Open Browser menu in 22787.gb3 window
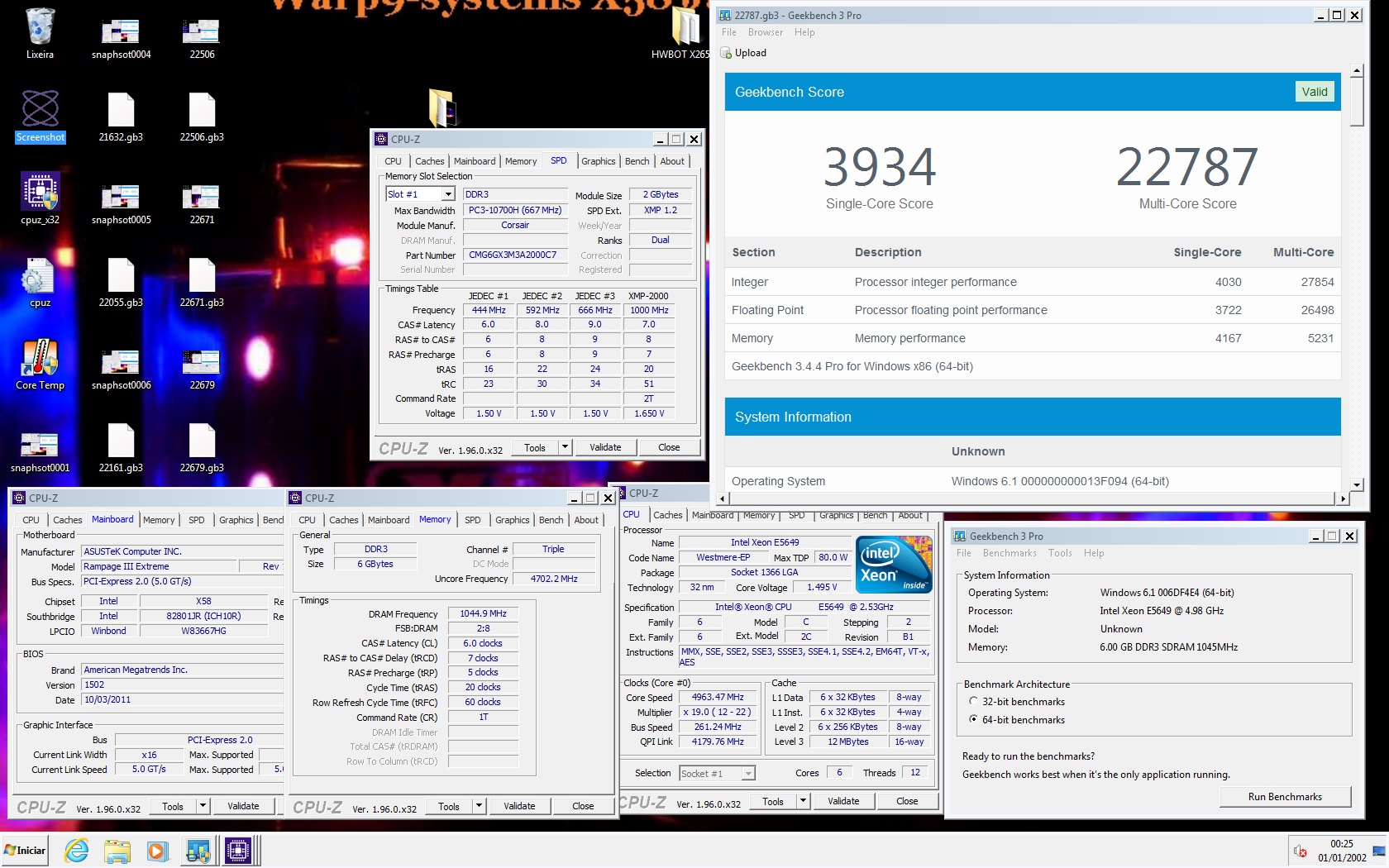Screen dimensions: 1389x868 pyautogui.click(x=765, y=32)
